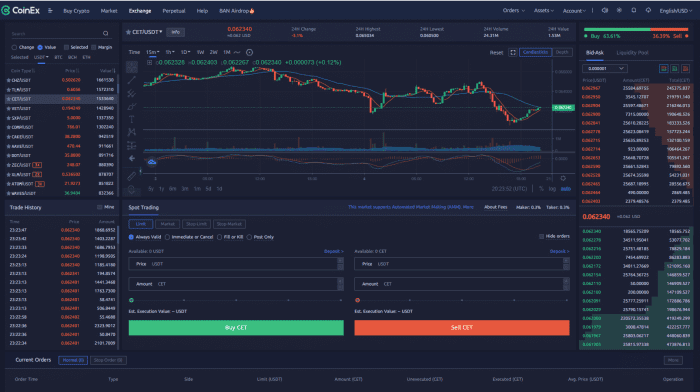Select the text annotation tool on chart
This screenshot has height=392, width=700.
click(x=132, y=119)
